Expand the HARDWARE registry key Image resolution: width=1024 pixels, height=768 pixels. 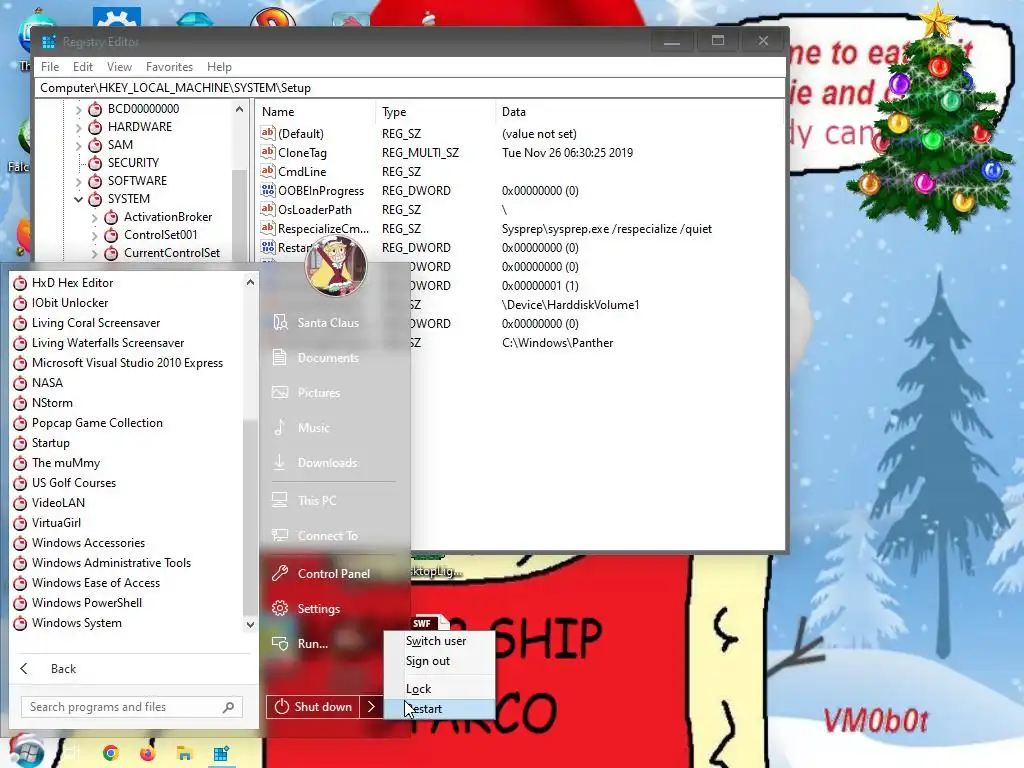tap(78, 127)
